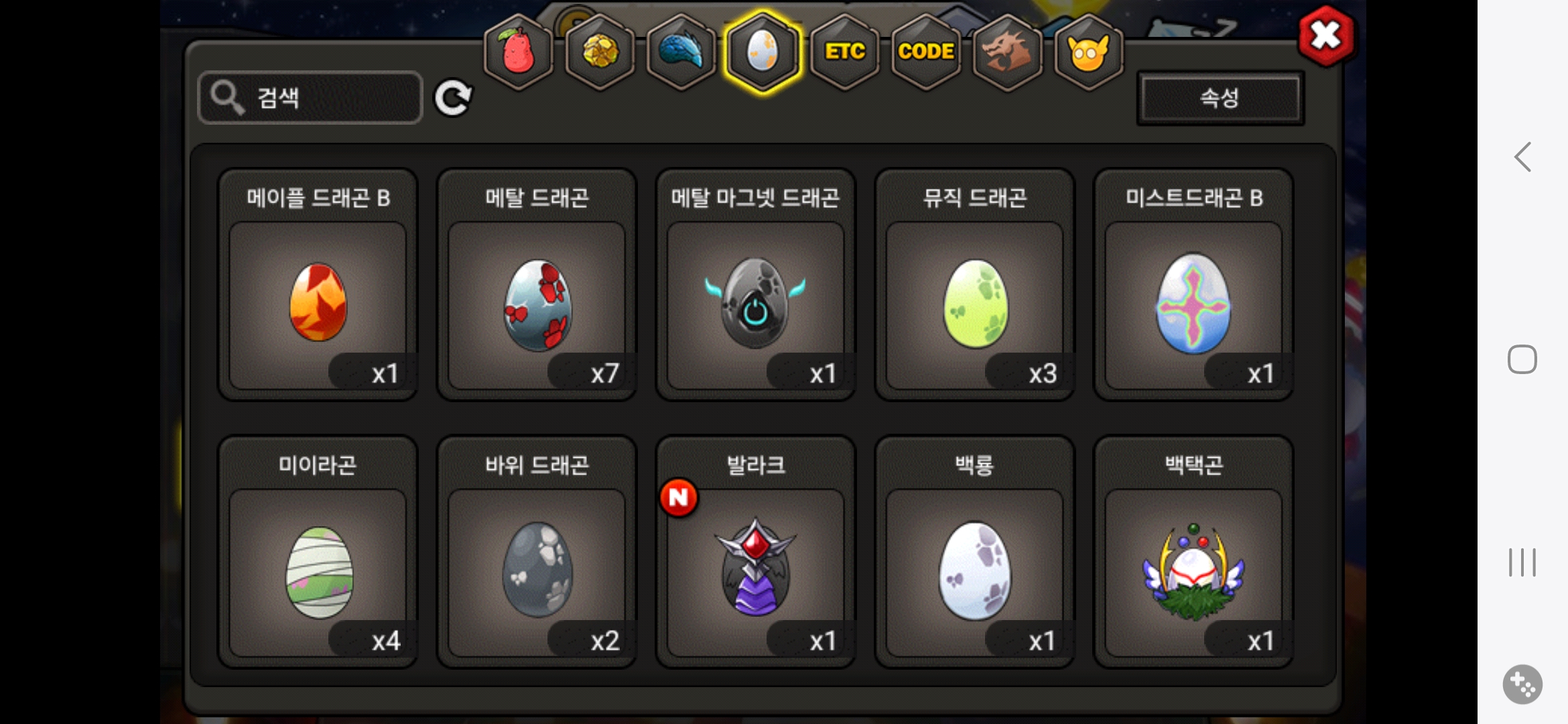Pick the 뮤직 드래곤 green egg
This screenshot has height=724, width=1568.
975,284
